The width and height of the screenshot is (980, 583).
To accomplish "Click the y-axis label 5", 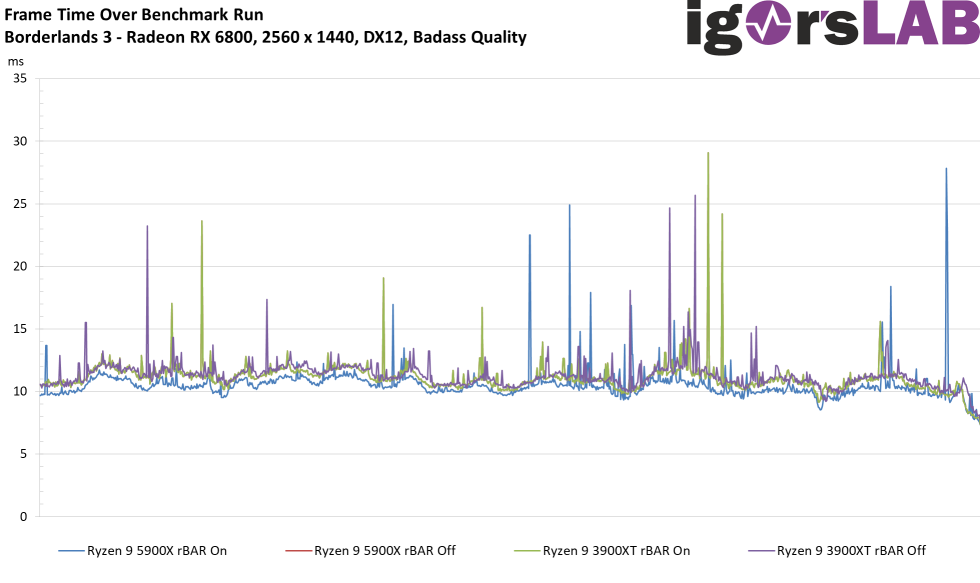I will [x=24, y=454].
